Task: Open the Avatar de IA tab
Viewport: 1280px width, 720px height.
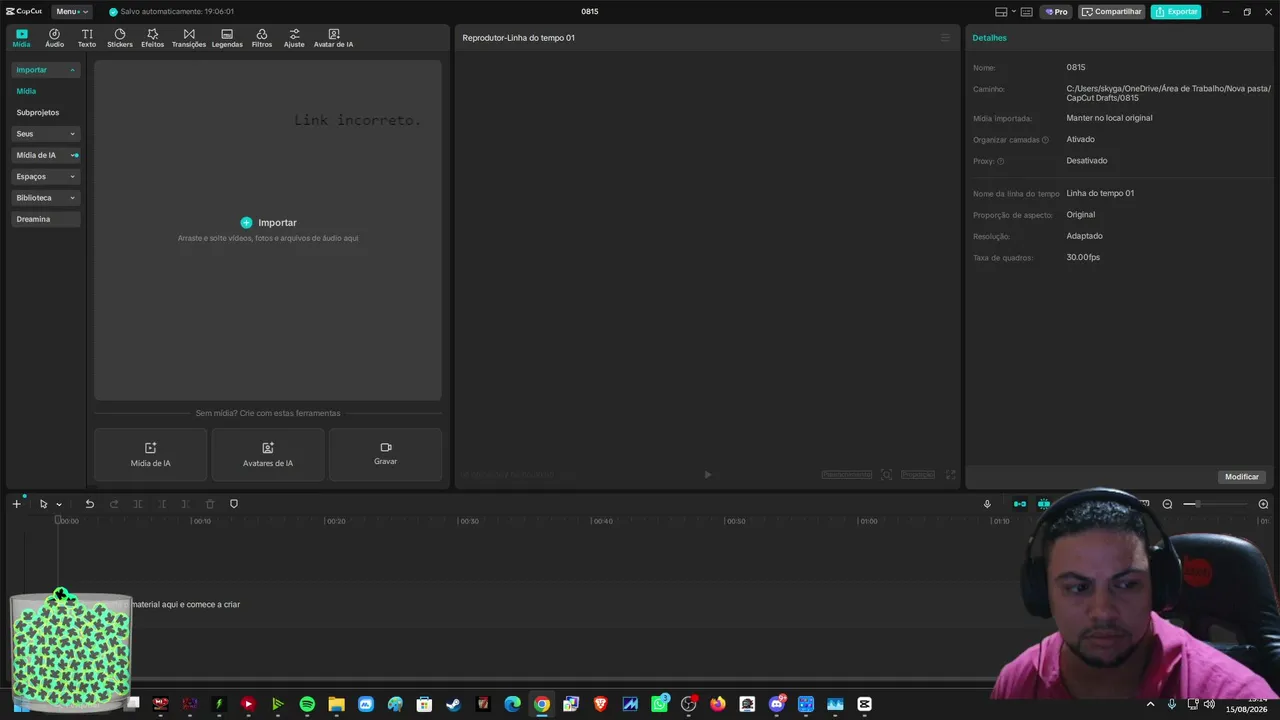Action: 333,38
